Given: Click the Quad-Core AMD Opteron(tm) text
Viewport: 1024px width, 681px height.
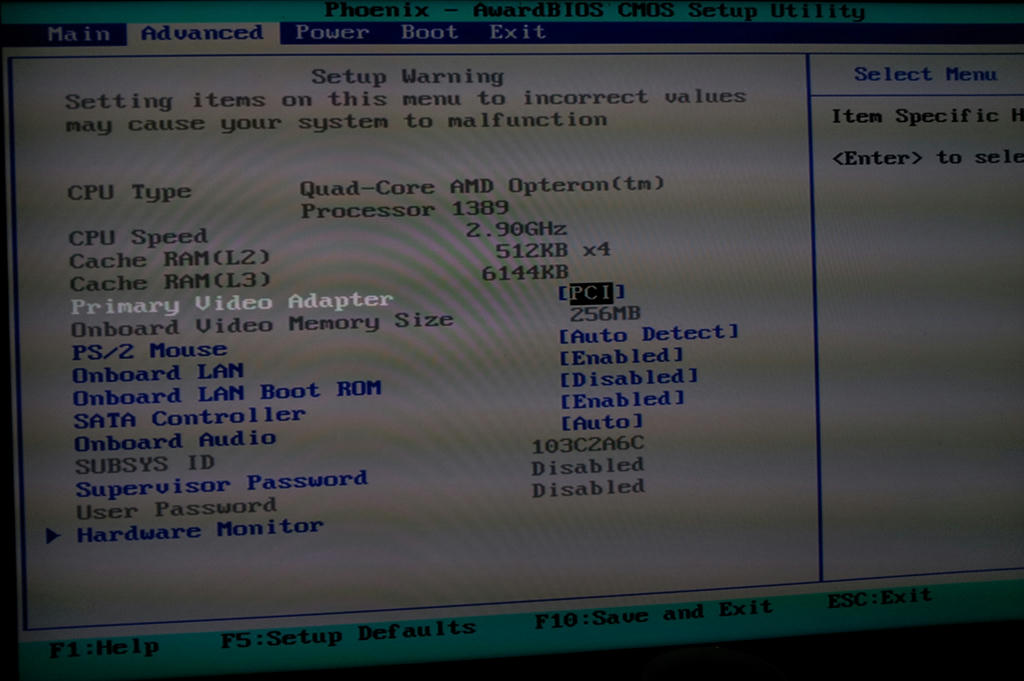Looking at the screenshot, I should (x=482, y=186).
